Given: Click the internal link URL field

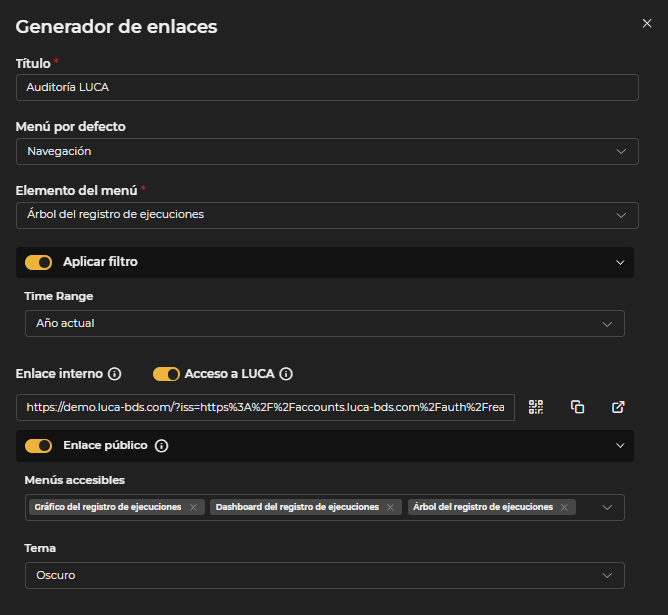Looking at the screenshot, I should (x=265, y=407).
